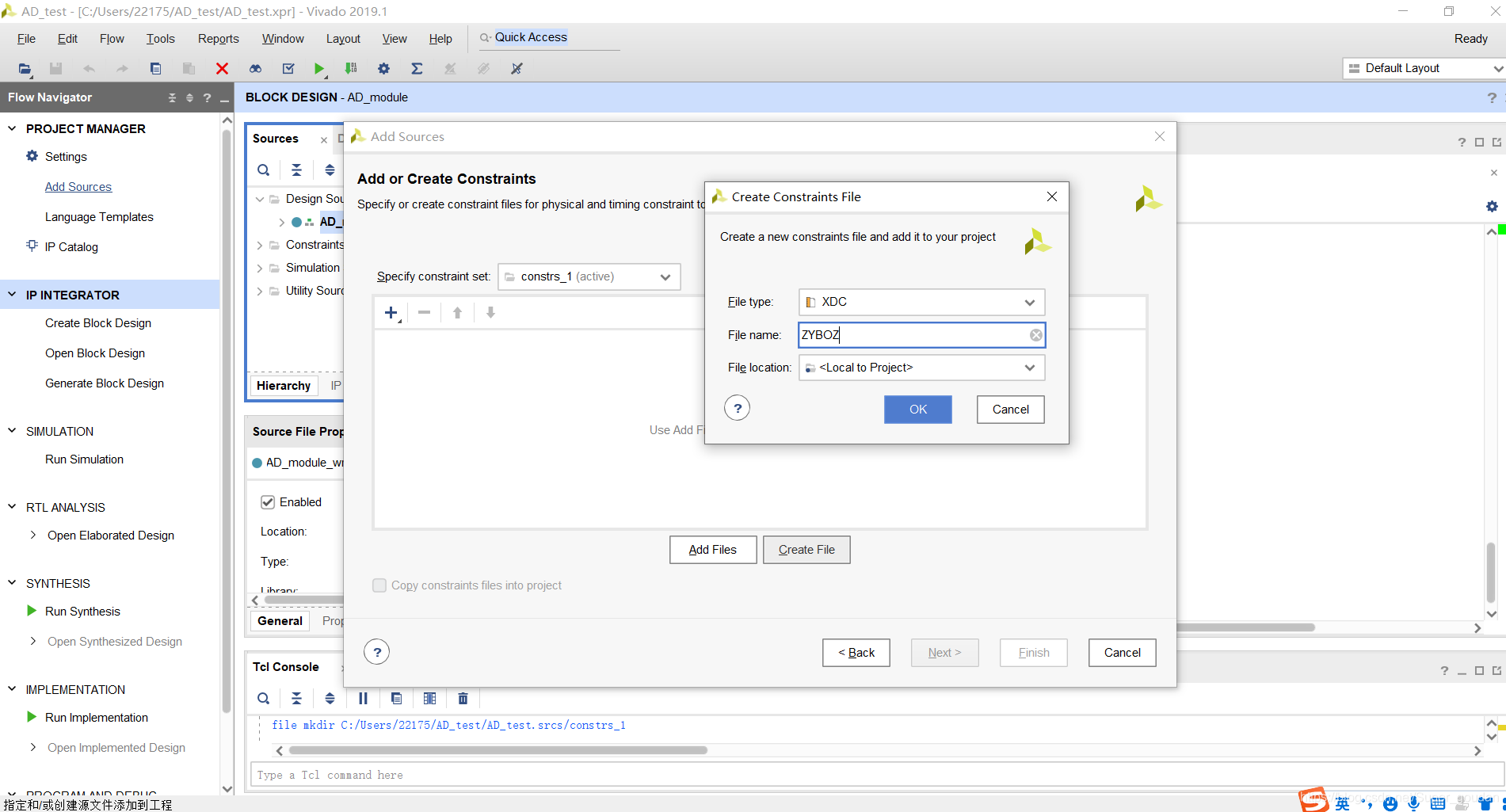Click the crossed tools toolbar icon
1506x812 pixels.
point(517,69)
